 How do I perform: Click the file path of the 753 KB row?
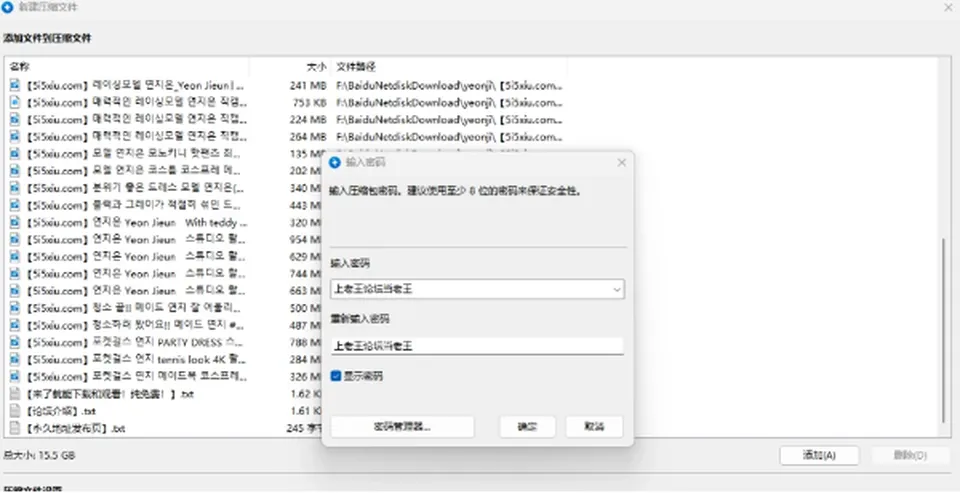[449, 102]
